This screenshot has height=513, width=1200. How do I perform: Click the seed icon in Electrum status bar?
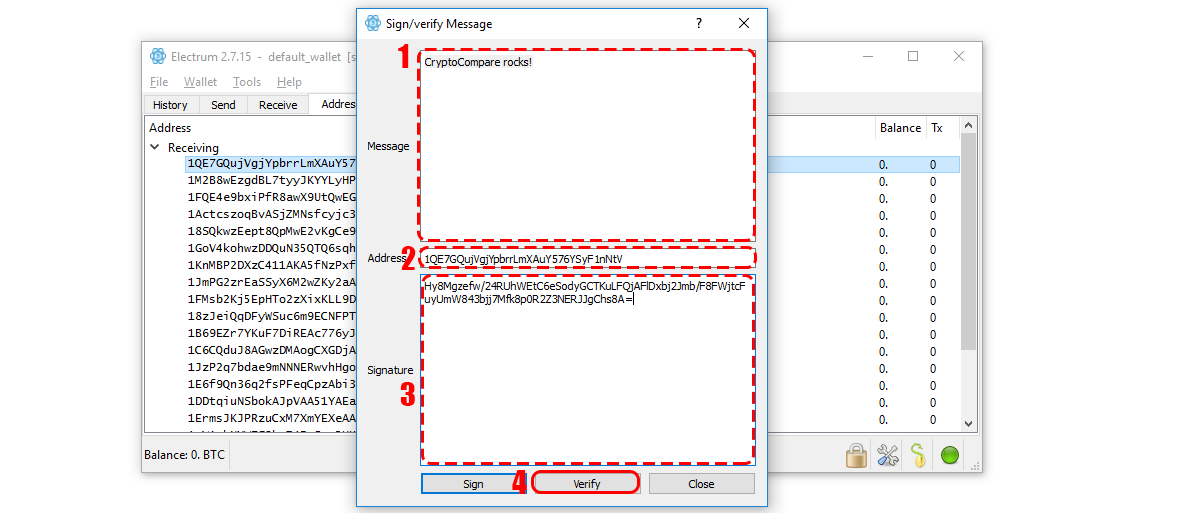click(919, 456)
